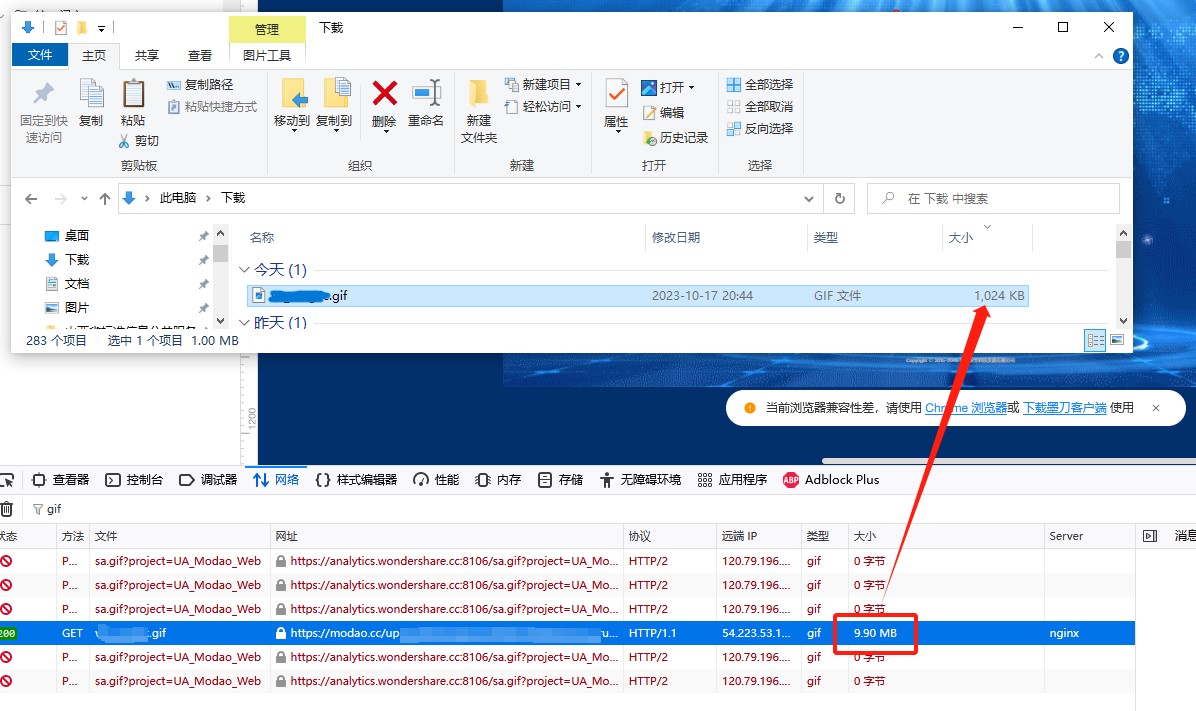
Task: Click the Rename (重命名) icon
Action: click(x=426, y=93)
